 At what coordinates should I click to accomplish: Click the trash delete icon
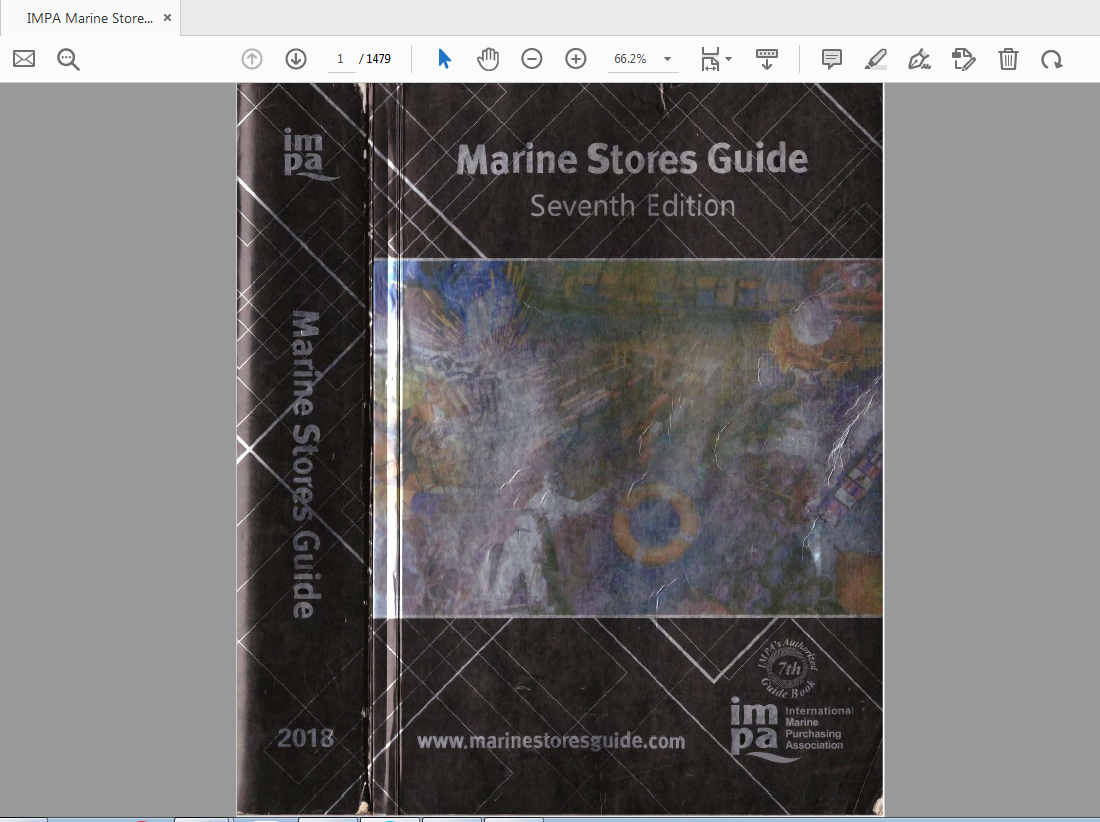(x=1008, y=59)
